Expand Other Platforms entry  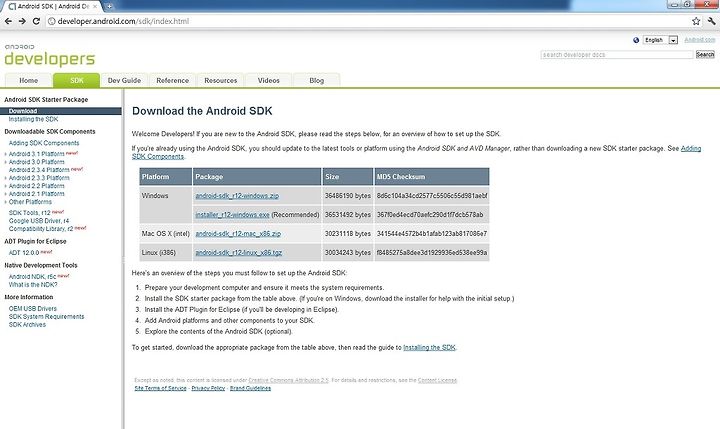point(6,202)
